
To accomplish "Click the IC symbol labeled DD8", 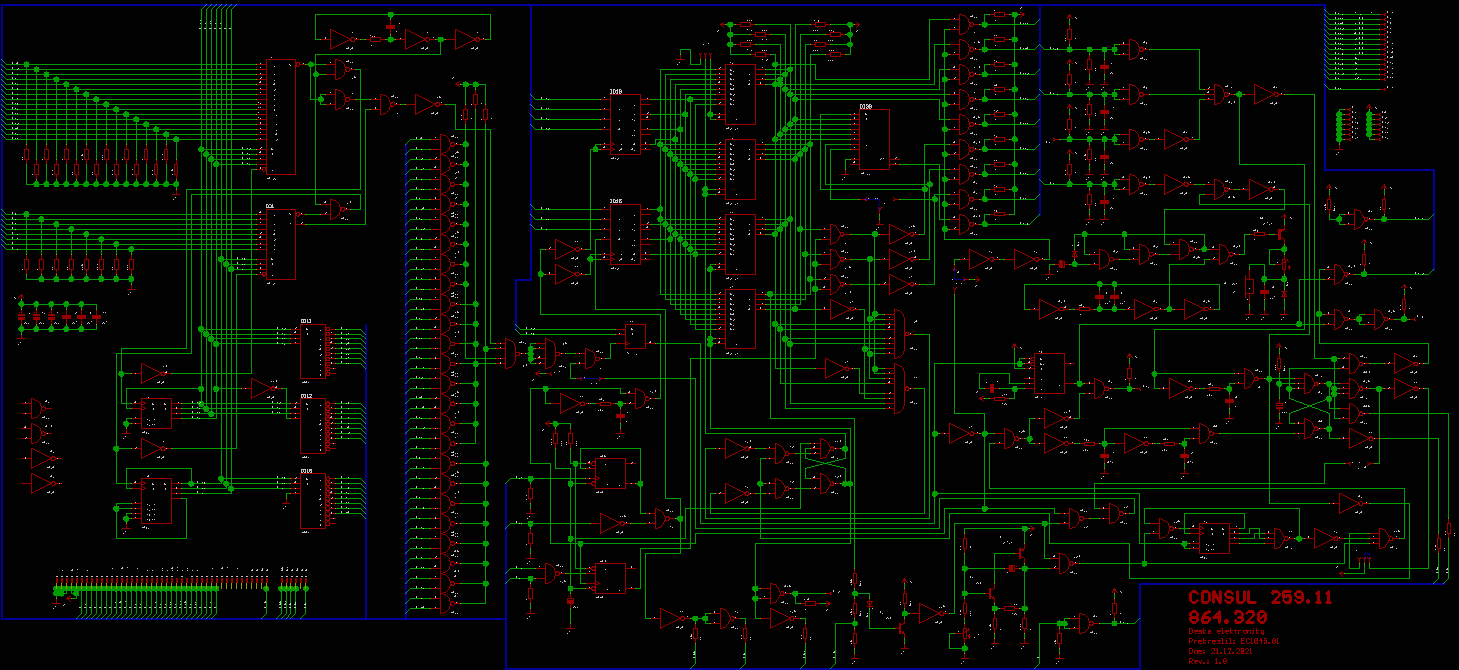I will [625, 125].
